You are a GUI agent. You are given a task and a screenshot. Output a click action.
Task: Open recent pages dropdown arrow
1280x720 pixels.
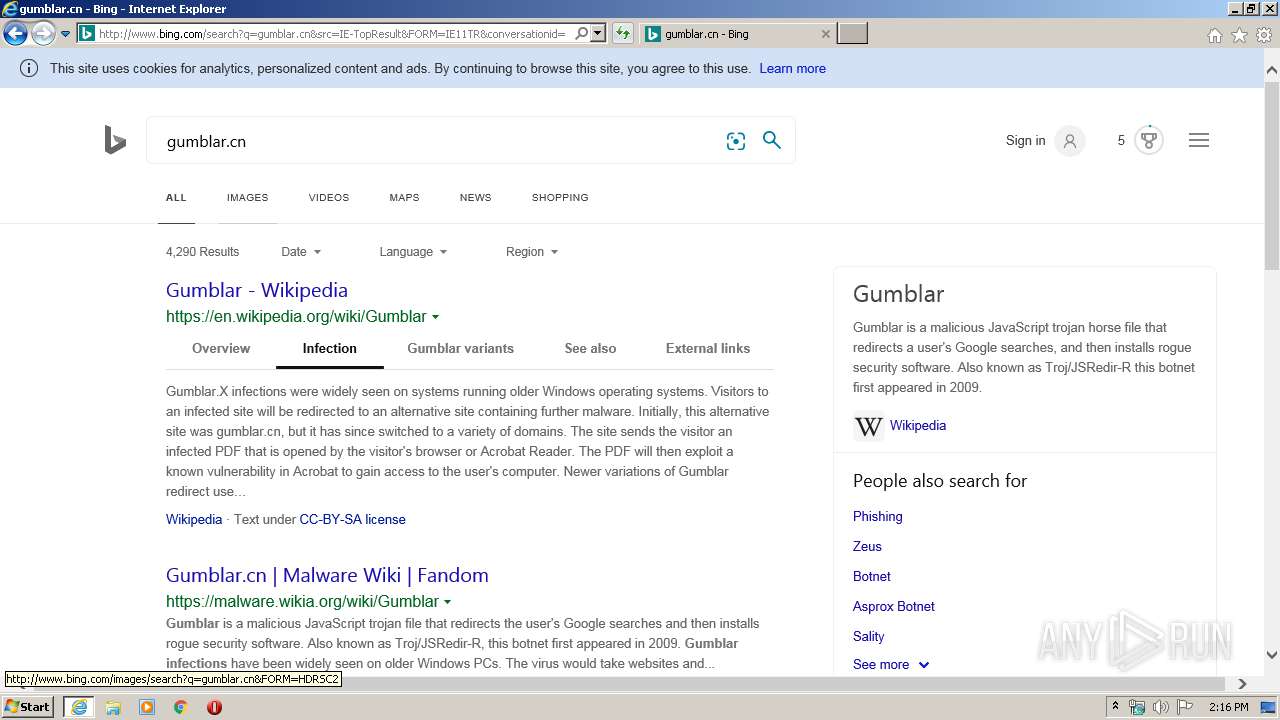[x=65, y=34]
